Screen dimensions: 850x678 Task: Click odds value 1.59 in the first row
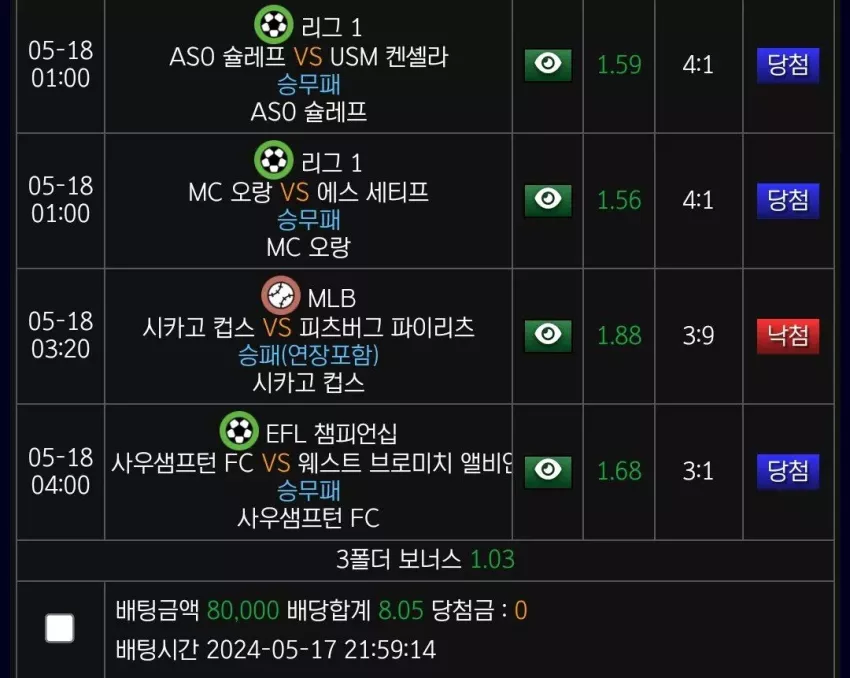click(x=619, y=65)
